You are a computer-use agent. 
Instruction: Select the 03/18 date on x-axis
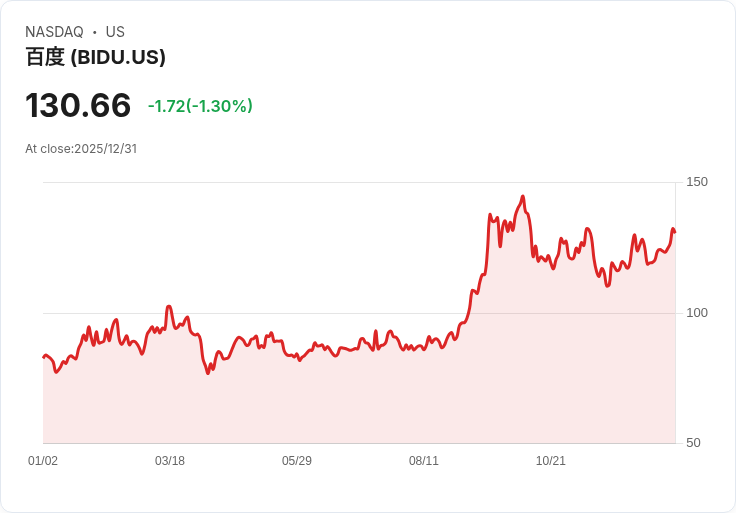170,461
